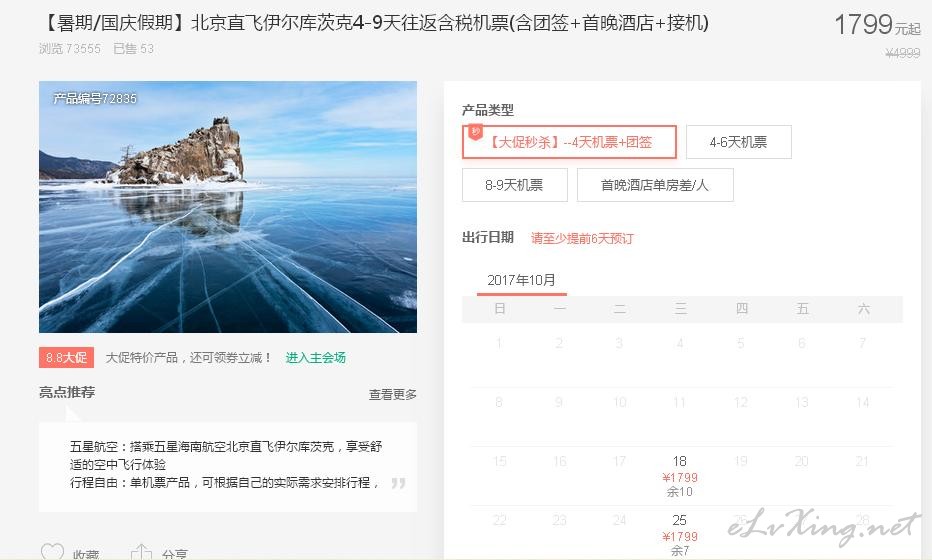Click the 已售 53 sold count
The width and height of the screenshot is (932, 560).
click(133, 49)
